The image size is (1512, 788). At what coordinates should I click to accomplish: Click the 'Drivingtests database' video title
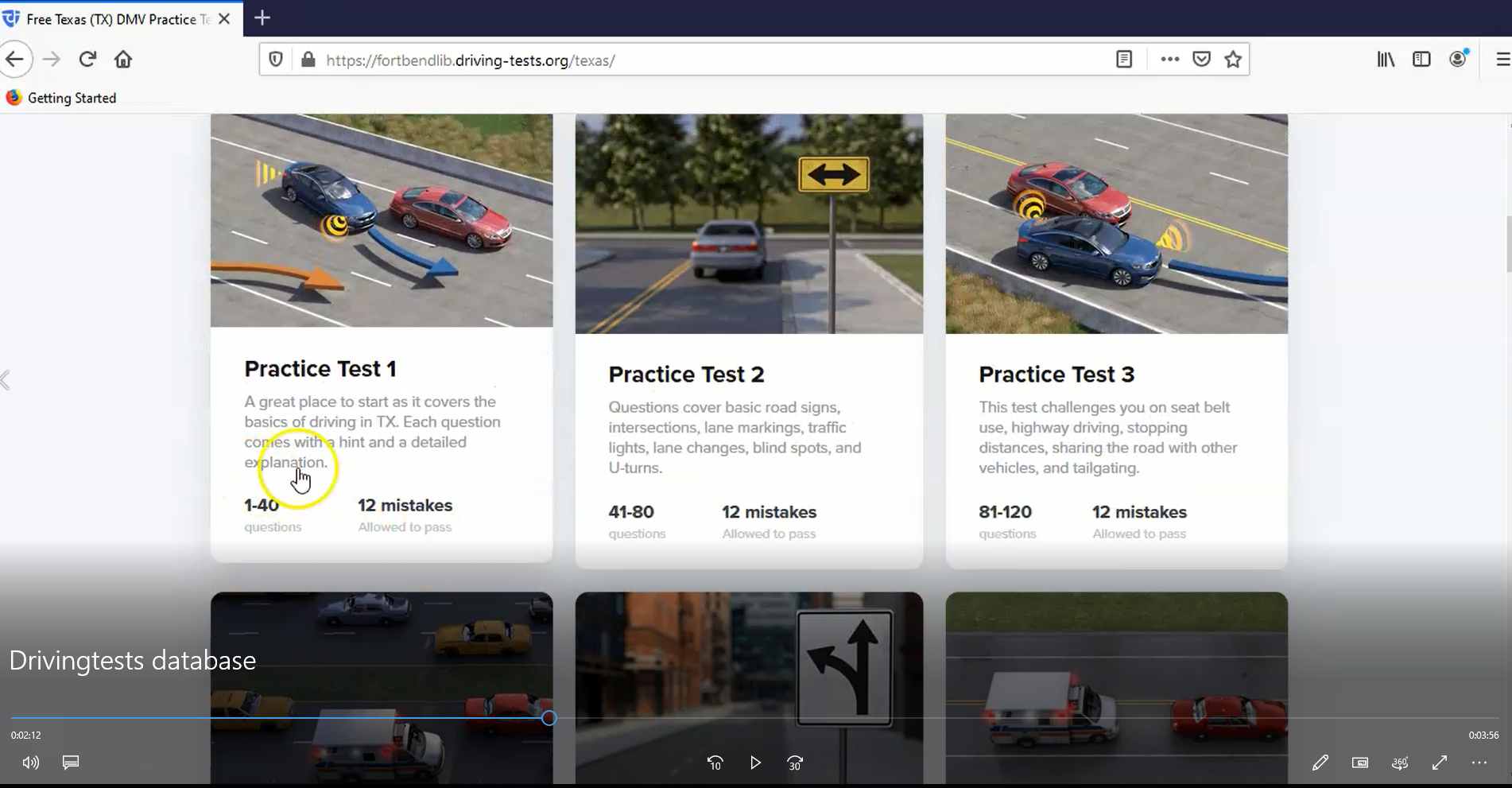(133, 660)
